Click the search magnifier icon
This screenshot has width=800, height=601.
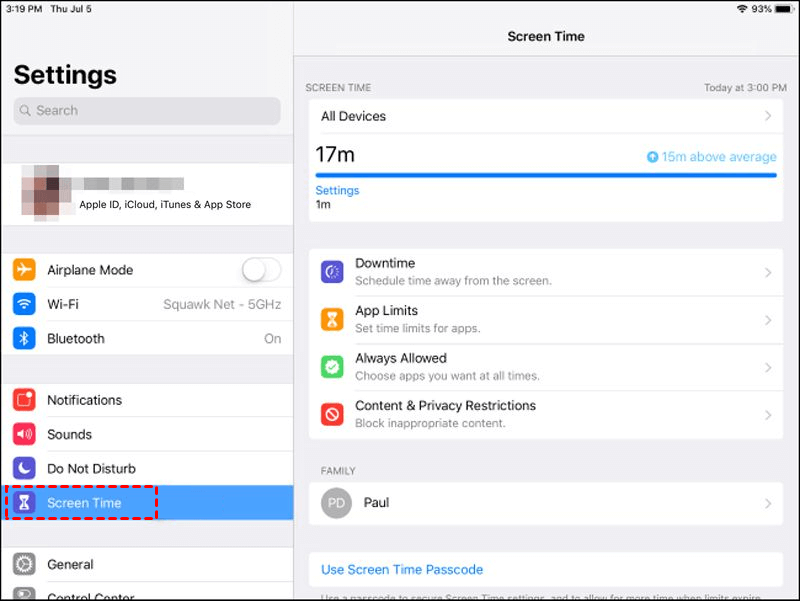click(25, 110)
